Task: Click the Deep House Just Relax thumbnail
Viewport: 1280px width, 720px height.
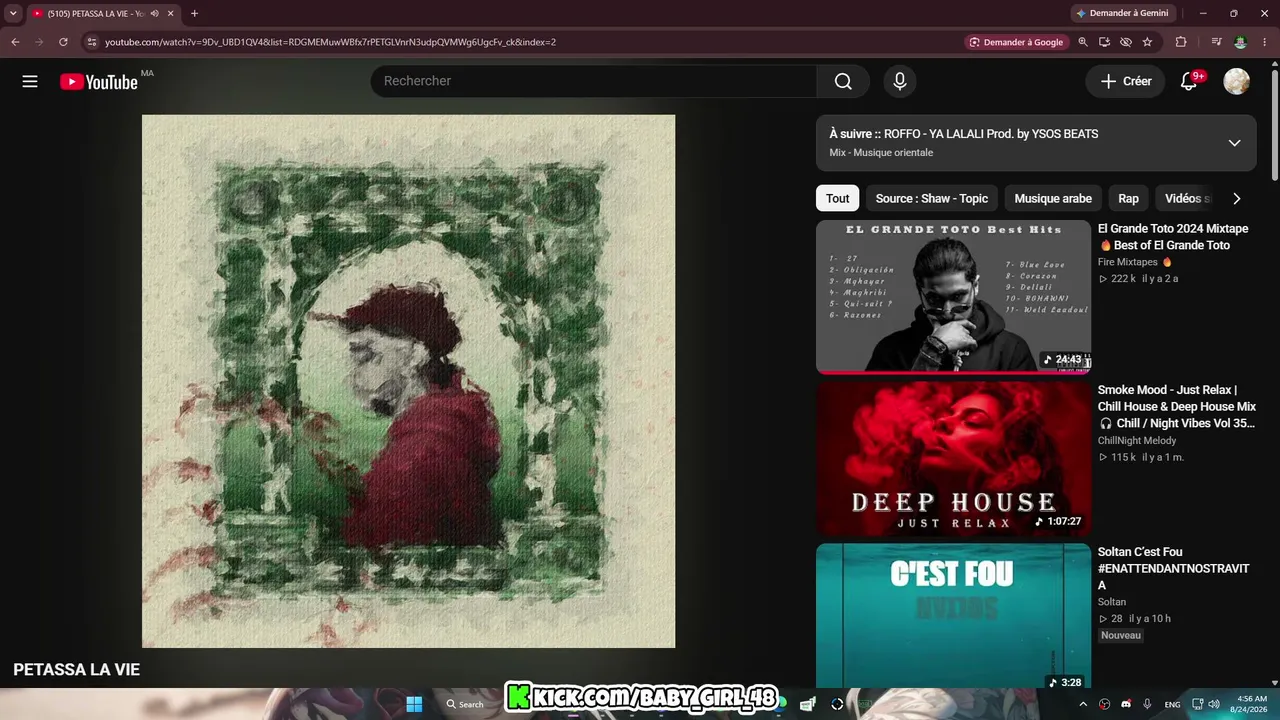Action: tap(953, 459)
